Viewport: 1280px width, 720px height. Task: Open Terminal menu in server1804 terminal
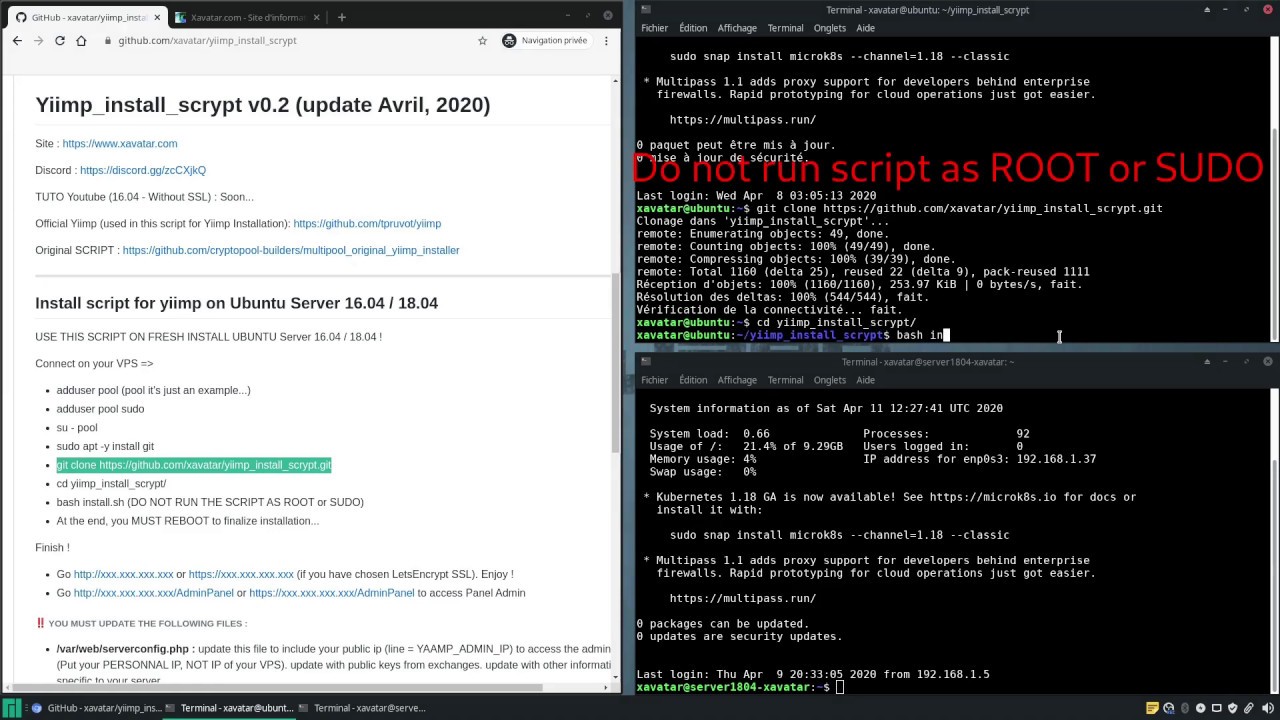(785, 380)
